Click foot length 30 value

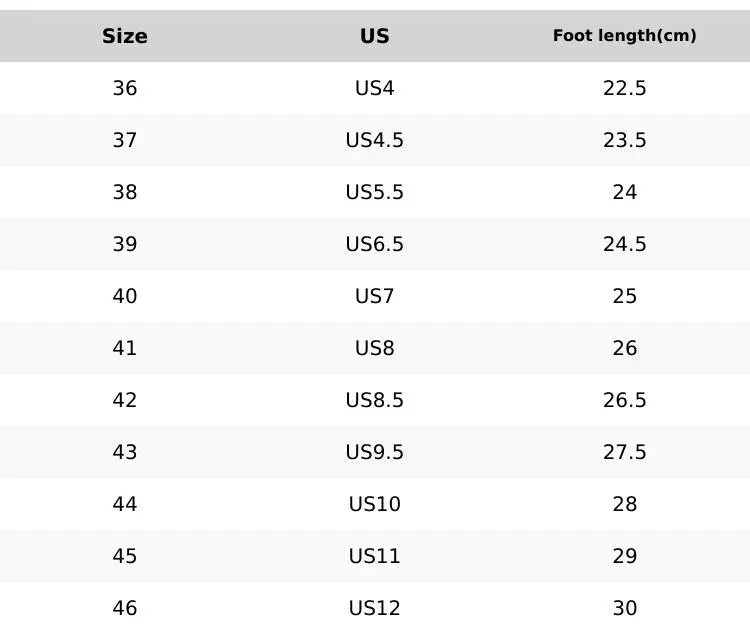[x=625, y=608]
